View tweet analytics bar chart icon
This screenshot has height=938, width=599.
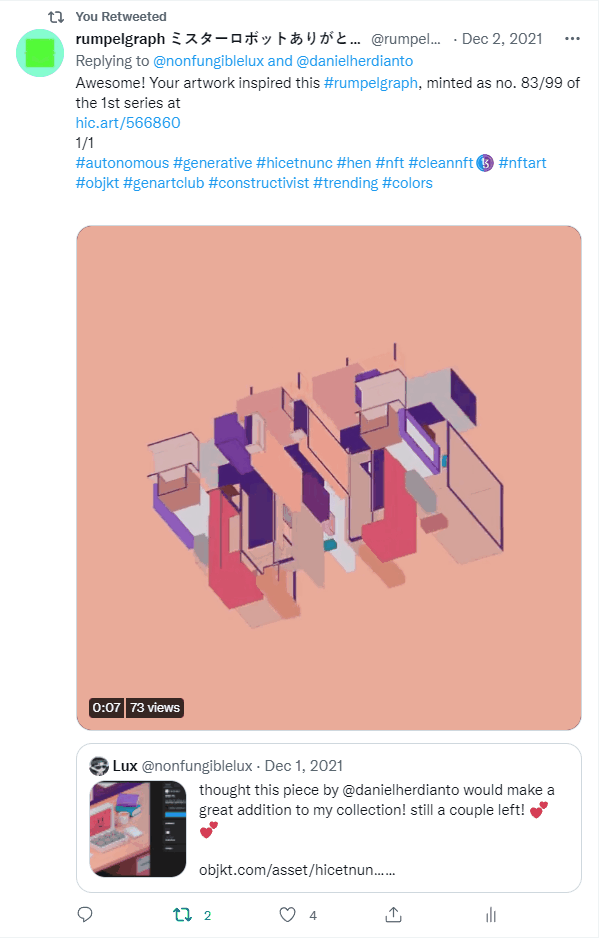click(491, 915)
